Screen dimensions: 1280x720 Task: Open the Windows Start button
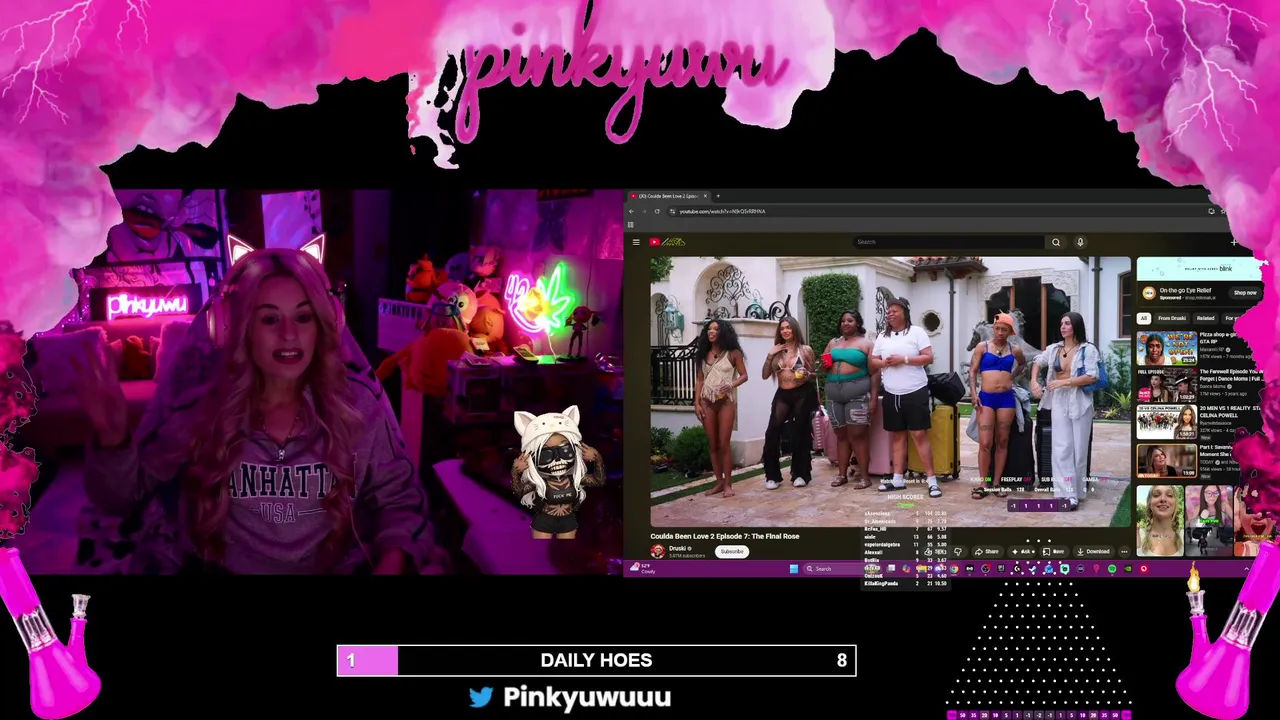coord(794,569)
